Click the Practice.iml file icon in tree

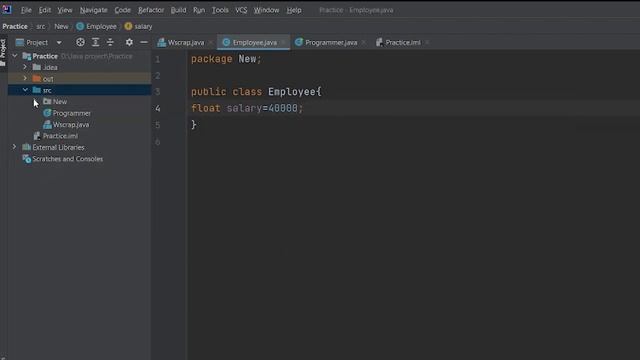[x=37, y=136]
